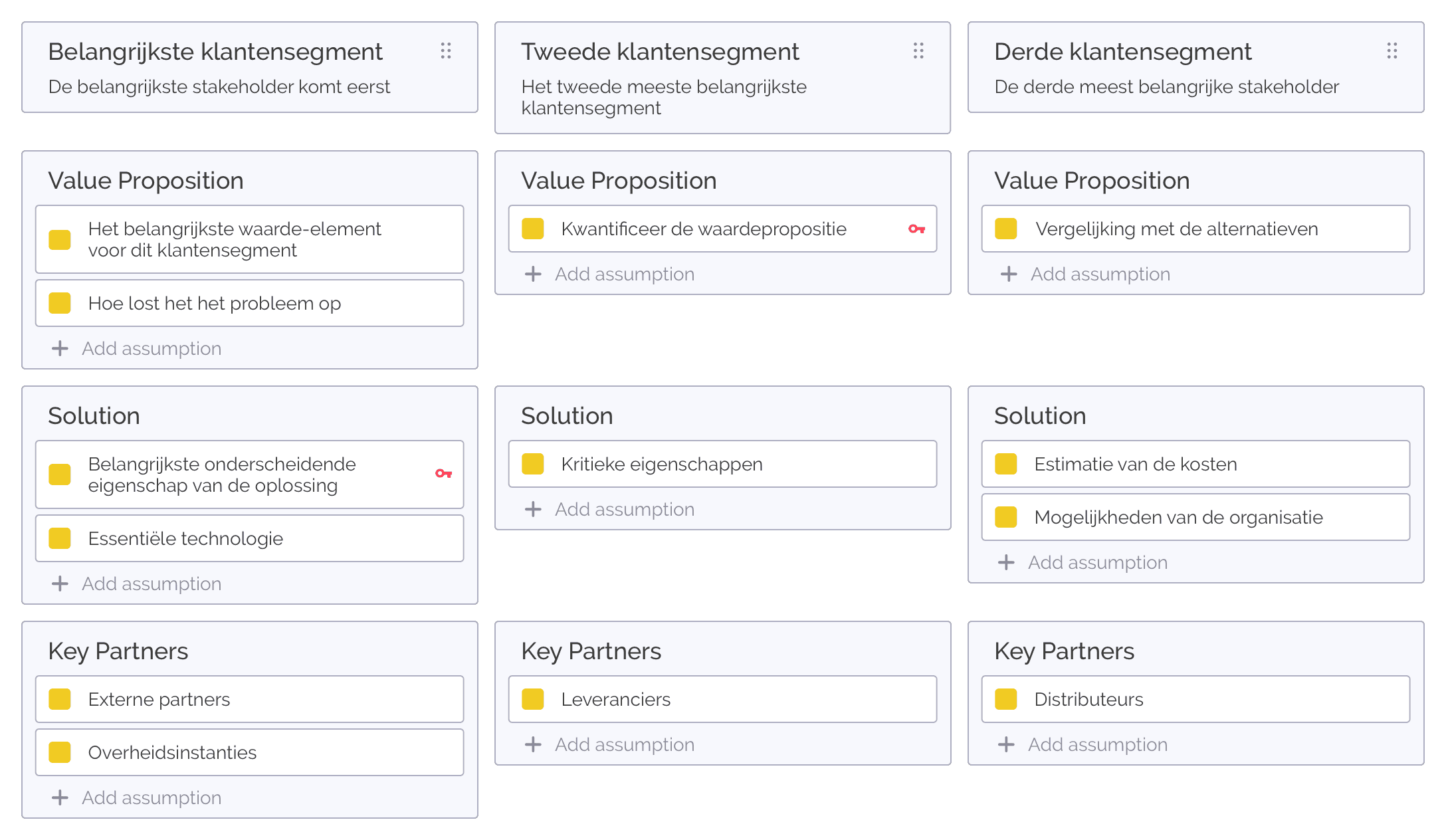The width and height of the screenshot is (1446, 840).
Task: Click yellow swatch next to Essentiële technologie
Action: click(x=60, y=538)
